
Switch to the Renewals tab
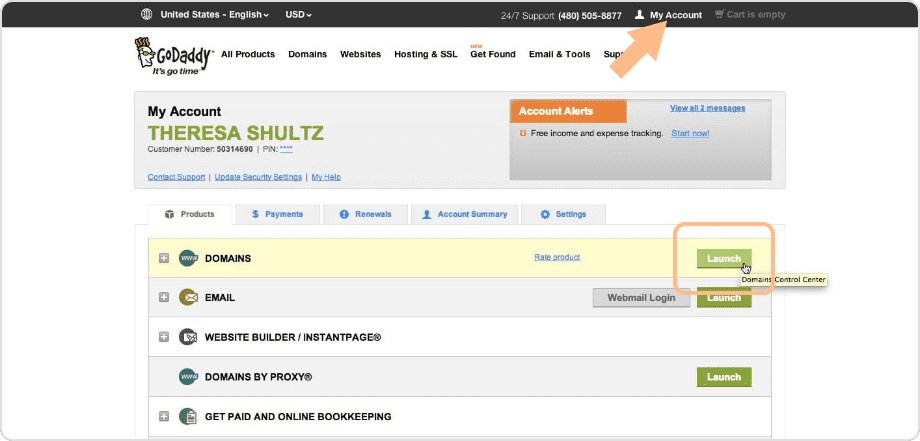tap(365, 215)
